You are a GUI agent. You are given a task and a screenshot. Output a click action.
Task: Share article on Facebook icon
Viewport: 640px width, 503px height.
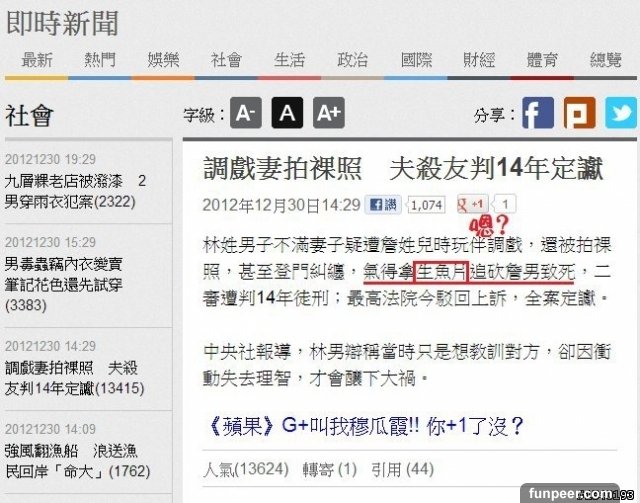[x=538, y=113]
